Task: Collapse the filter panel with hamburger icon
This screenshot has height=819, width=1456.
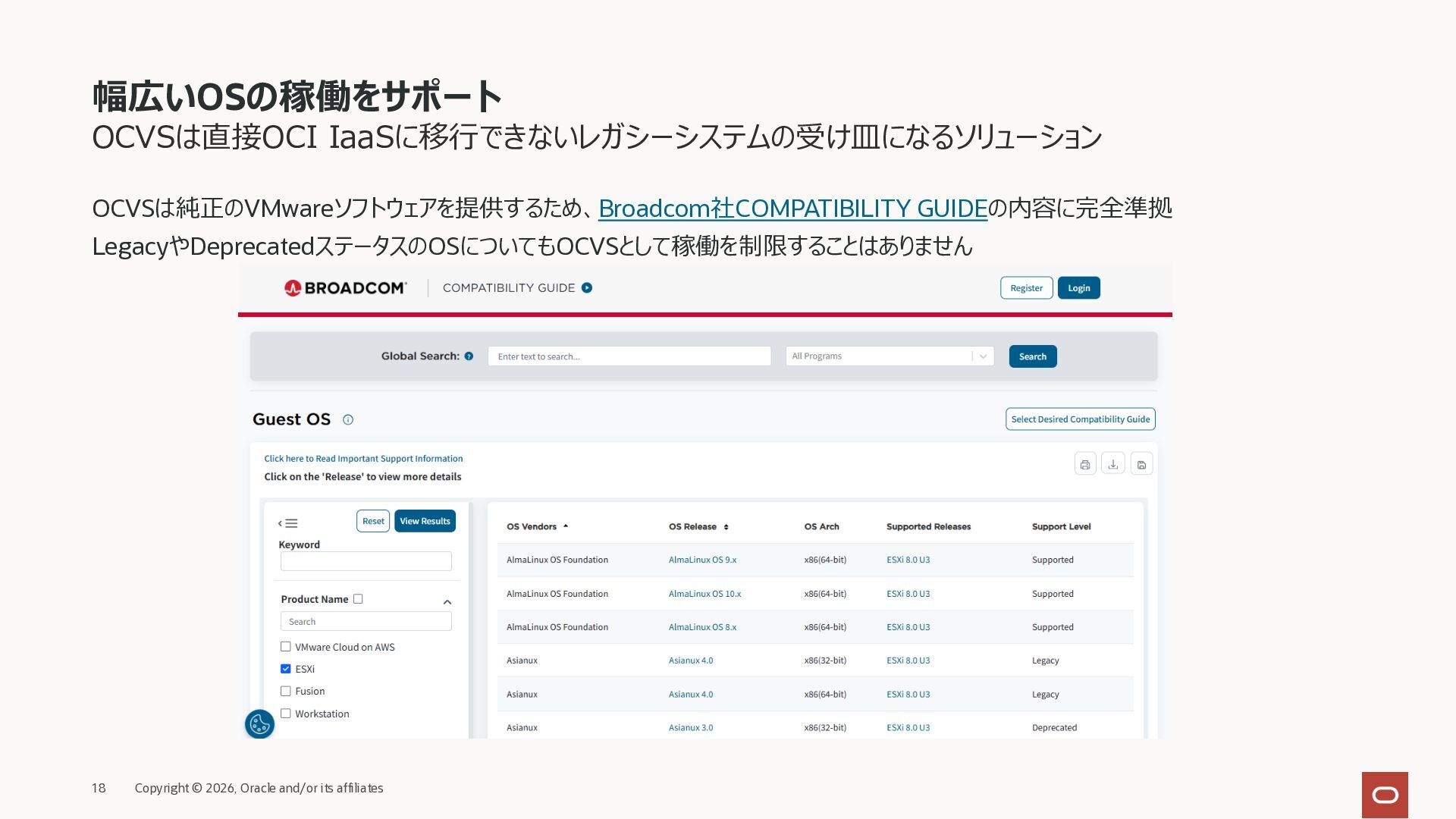Action: point(288,523)
